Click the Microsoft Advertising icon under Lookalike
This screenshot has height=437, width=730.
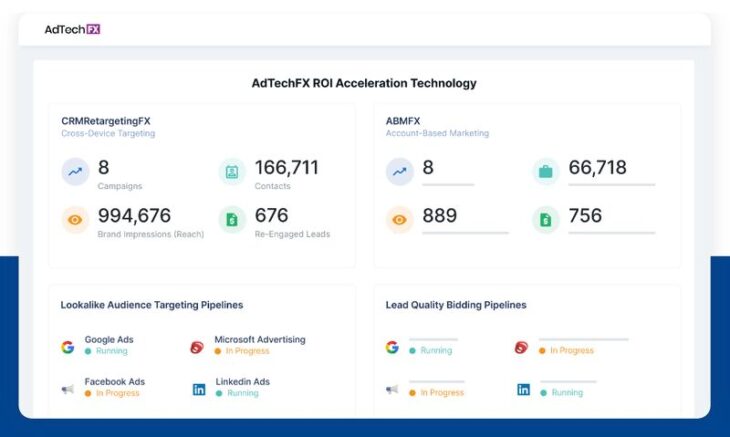[197, 347]
